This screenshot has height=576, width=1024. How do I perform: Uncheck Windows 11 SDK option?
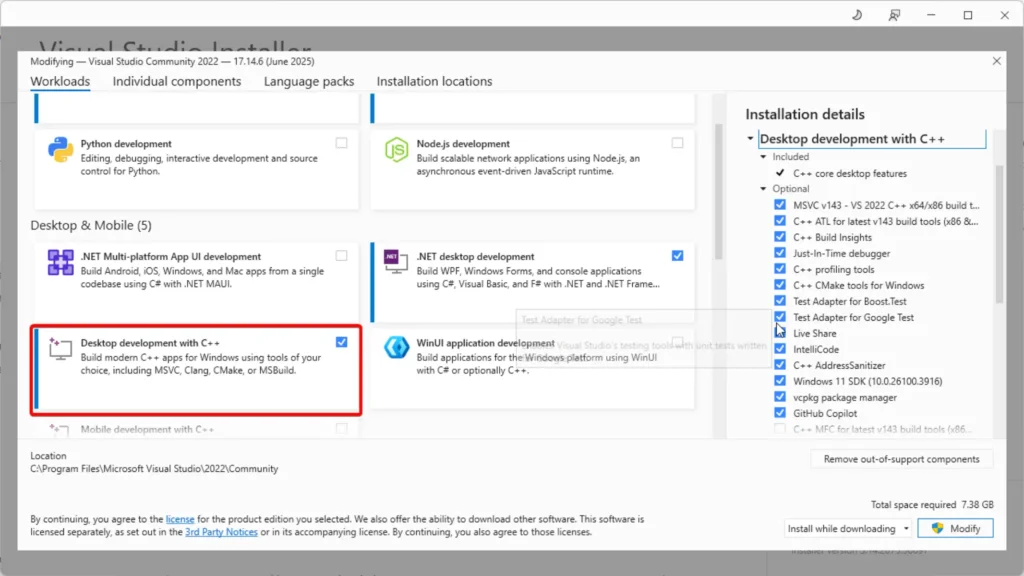(780, 381)
